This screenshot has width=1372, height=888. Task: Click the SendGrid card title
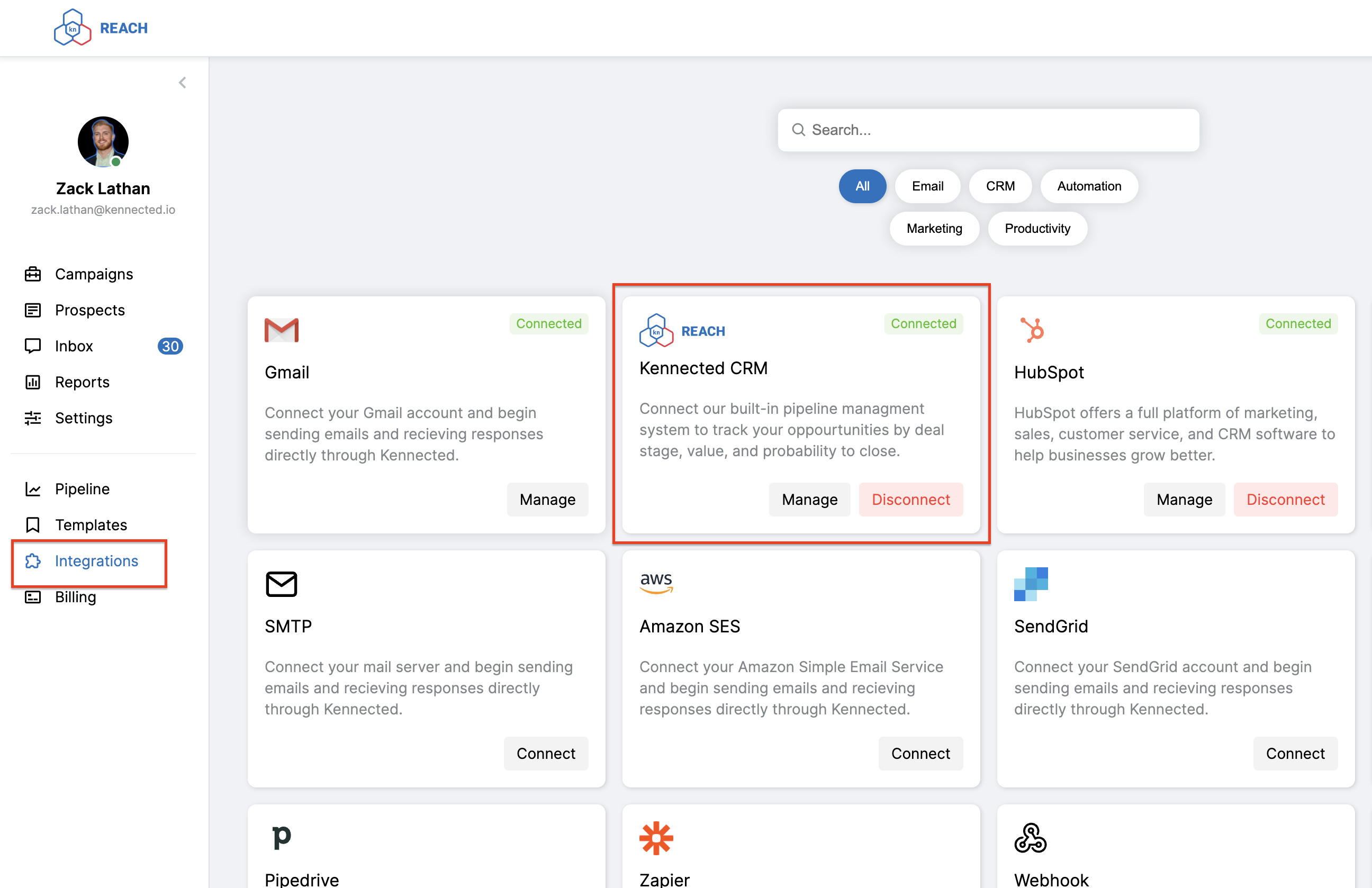[1050, 627]
